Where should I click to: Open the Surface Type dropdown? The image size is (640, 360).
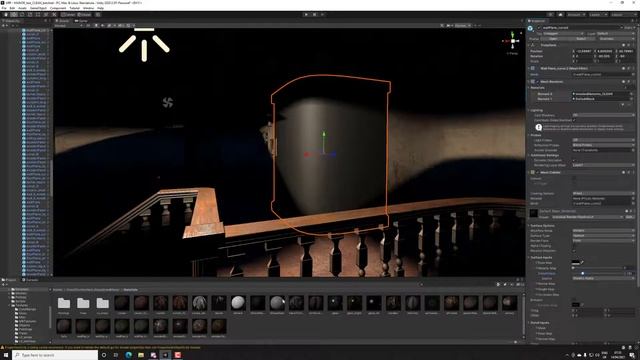click(x=603, y=236)
